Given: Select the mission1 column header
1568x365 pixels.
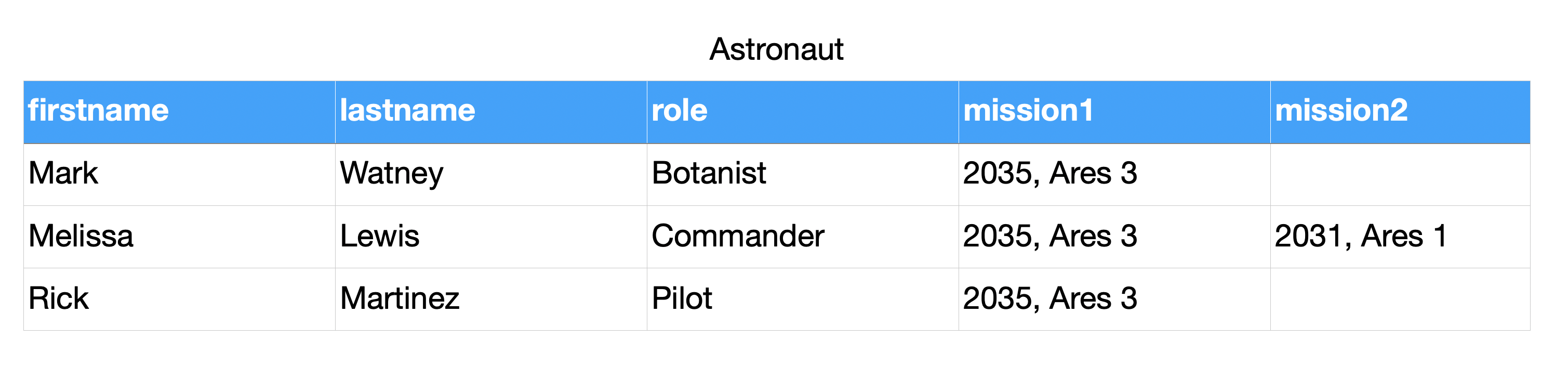Looking at the screenshot, I should coord(1028,111).
